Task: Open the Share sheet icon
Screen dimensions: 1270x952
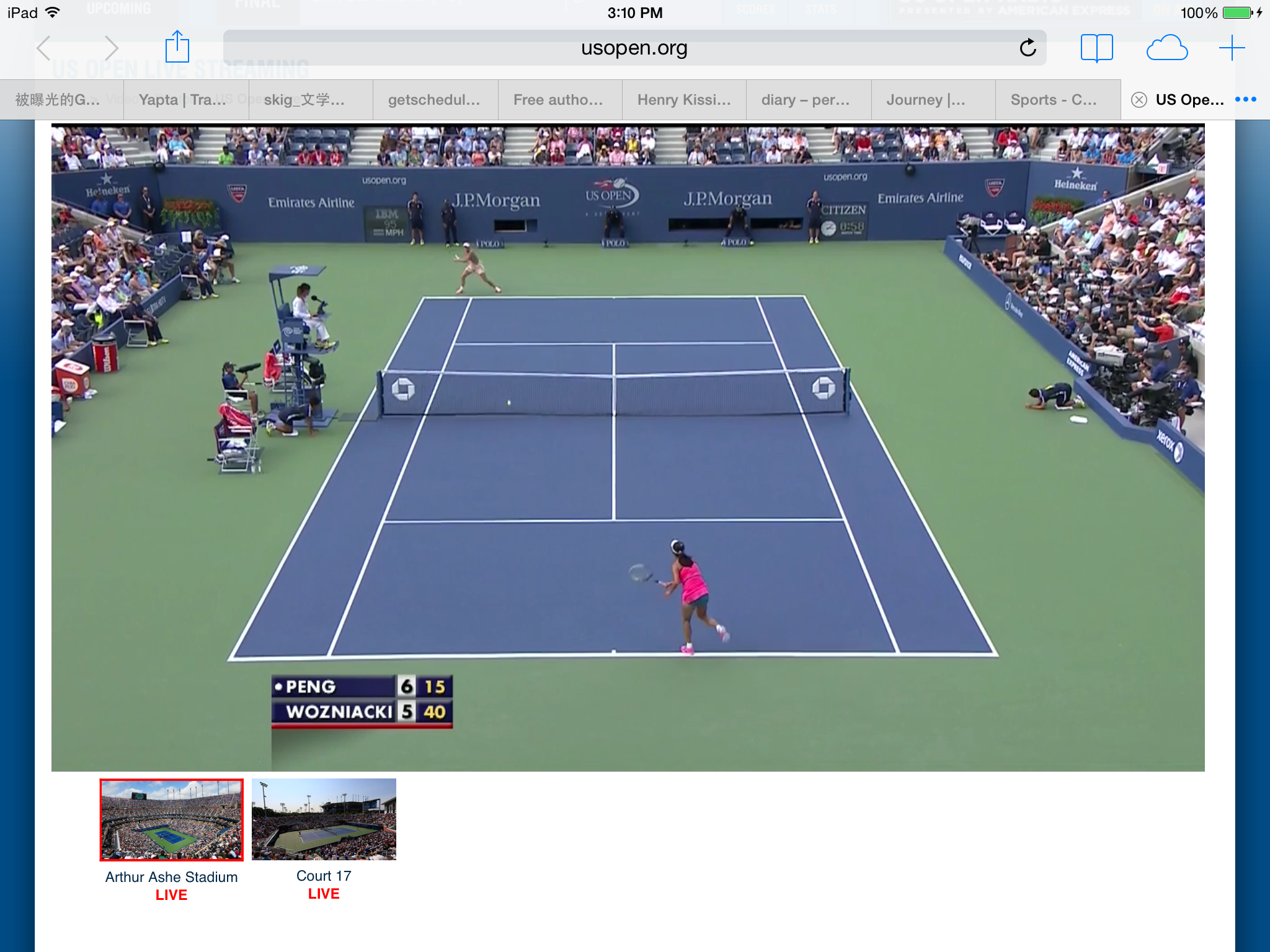Action: point(177,47)
